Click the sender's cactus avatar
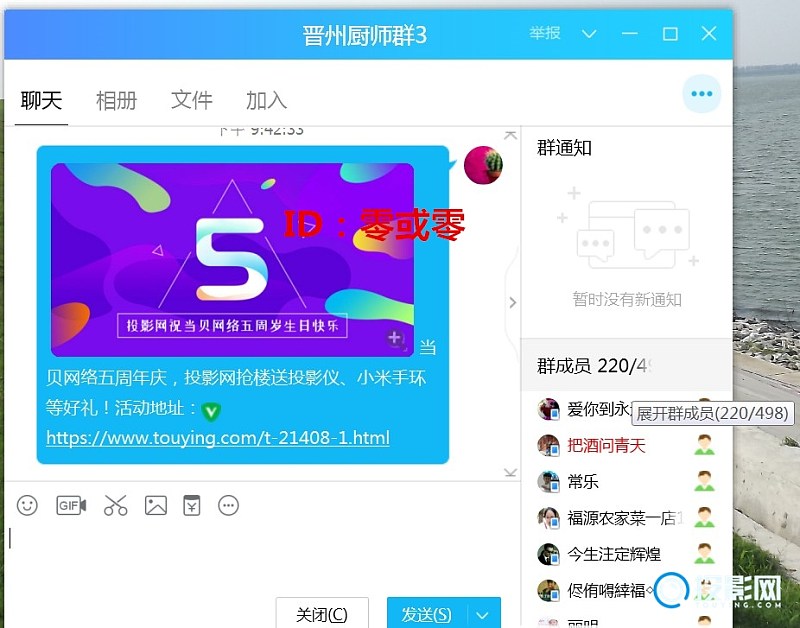Screen dimensions: 800x628 click(x=483, y=165)
